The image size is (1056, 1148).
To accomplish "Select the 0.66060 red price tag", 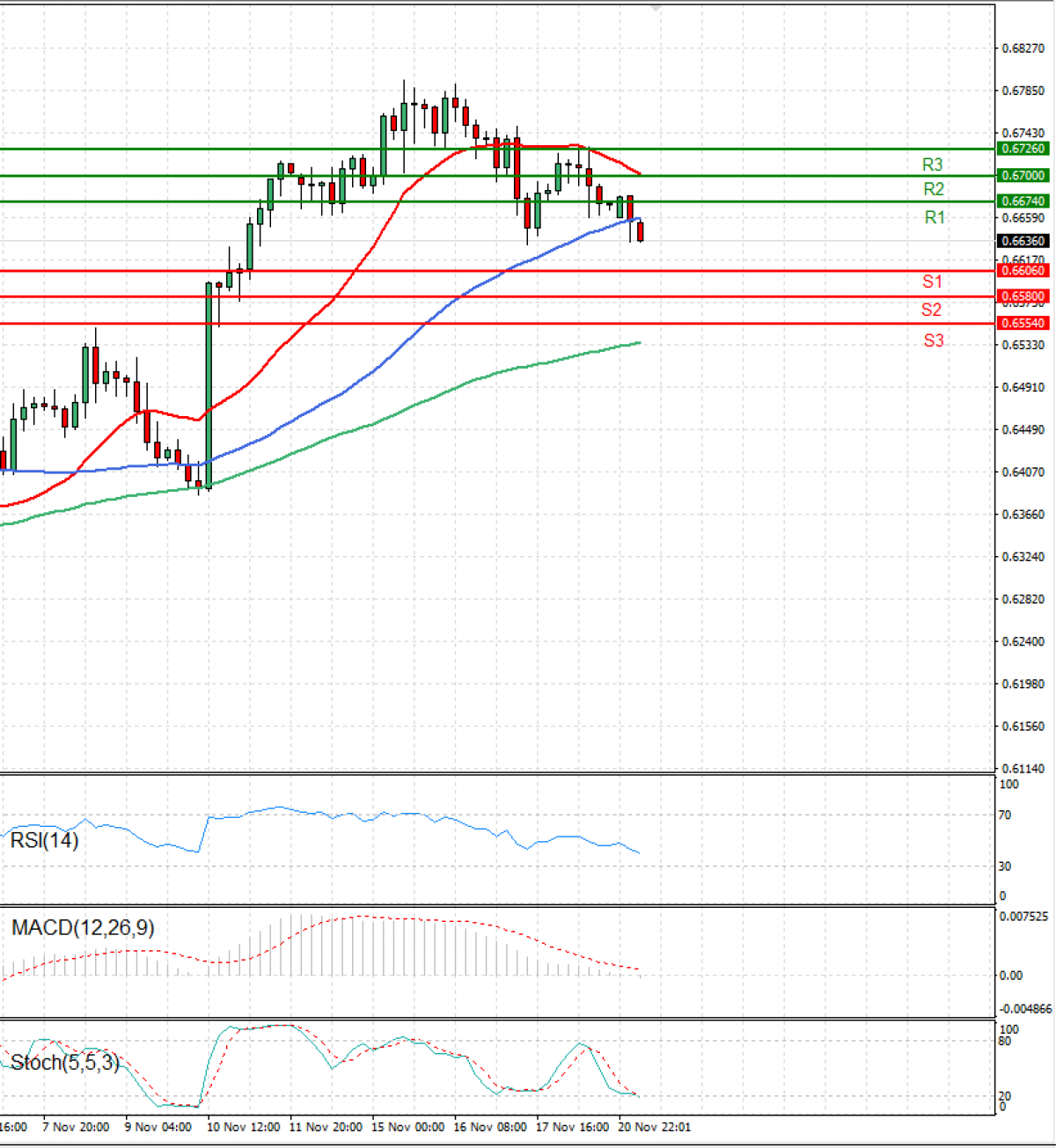I will (1023, 270).
